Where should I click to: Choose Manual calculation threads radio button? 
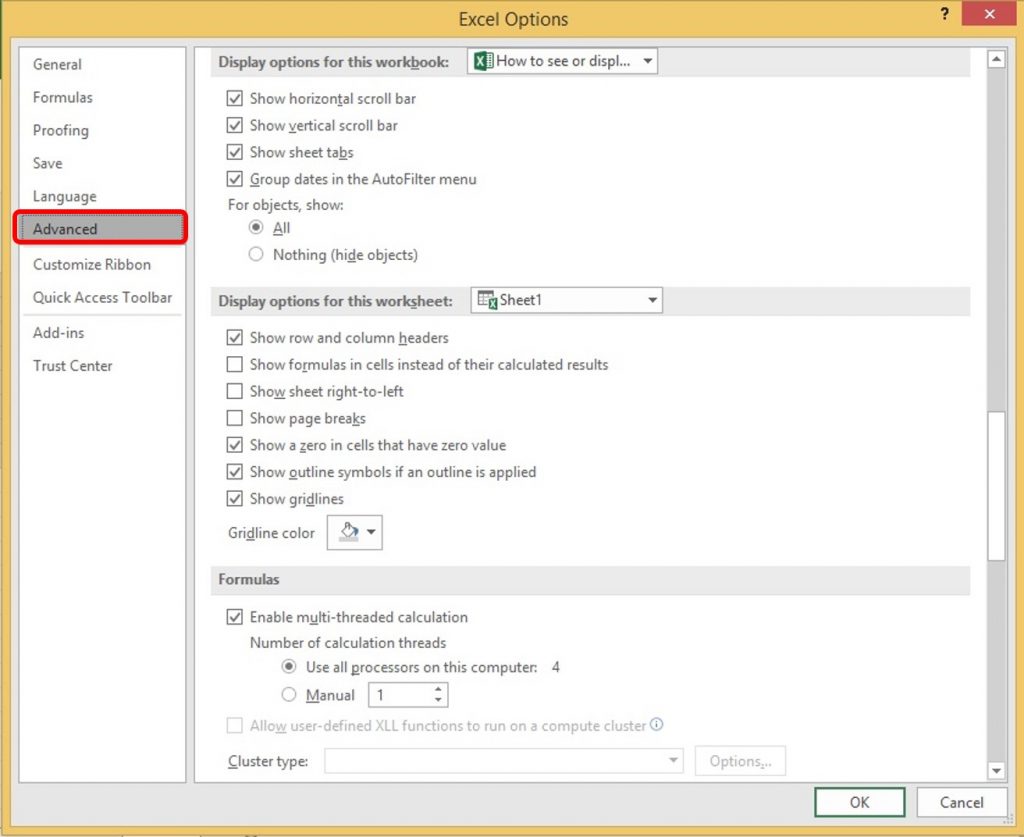[289, 695]
